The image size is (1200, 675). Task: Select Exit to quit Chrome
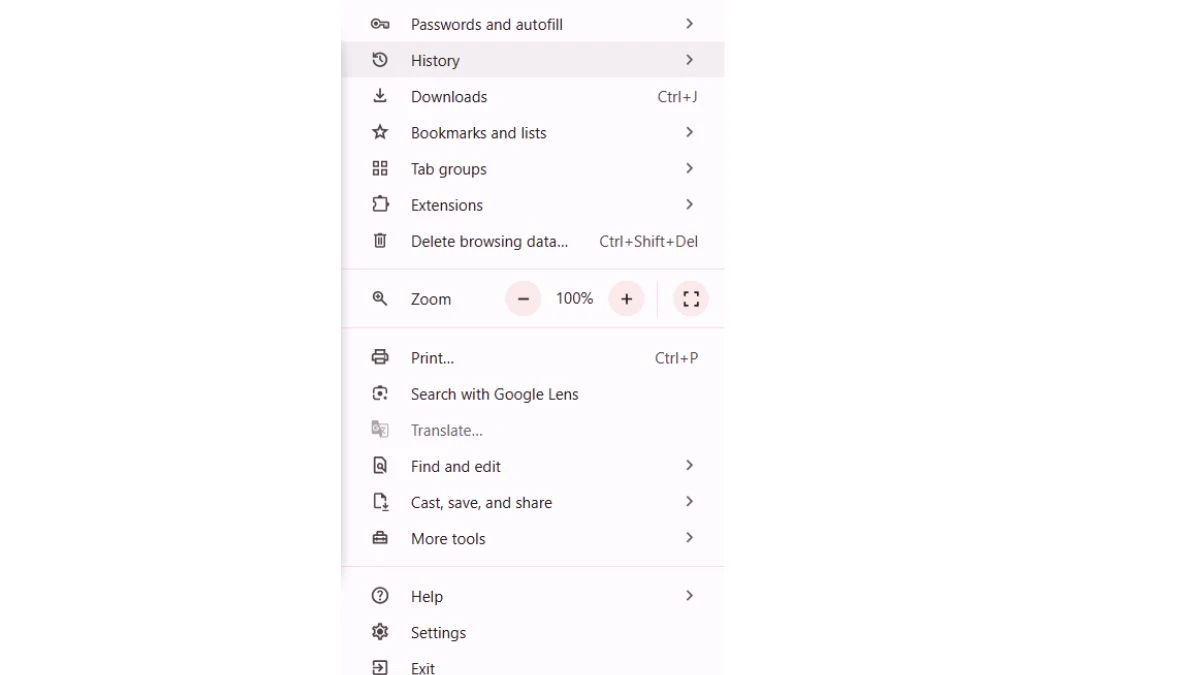[533, 665]
